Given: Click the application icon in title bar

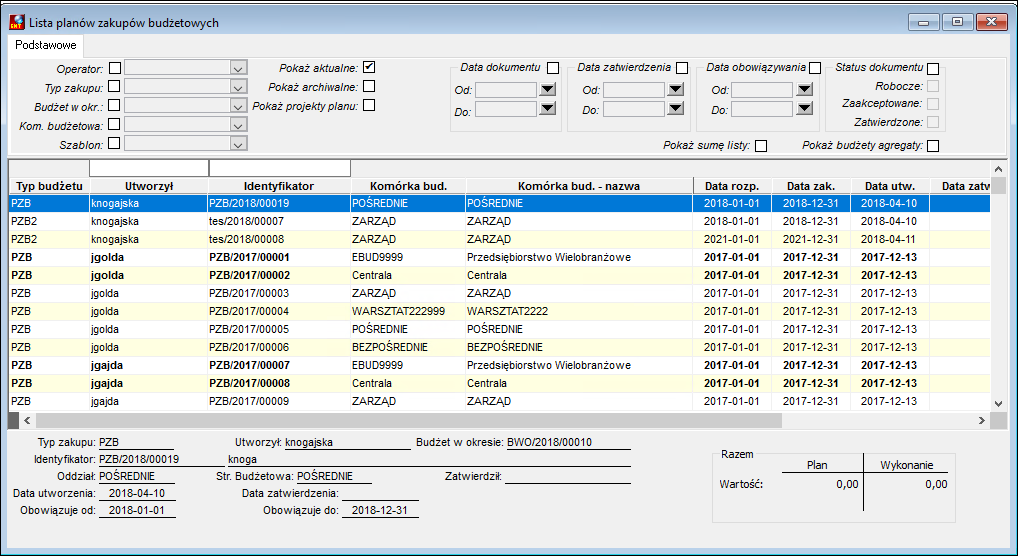Looking at the screenshot, I should click(x=17, y=23).
